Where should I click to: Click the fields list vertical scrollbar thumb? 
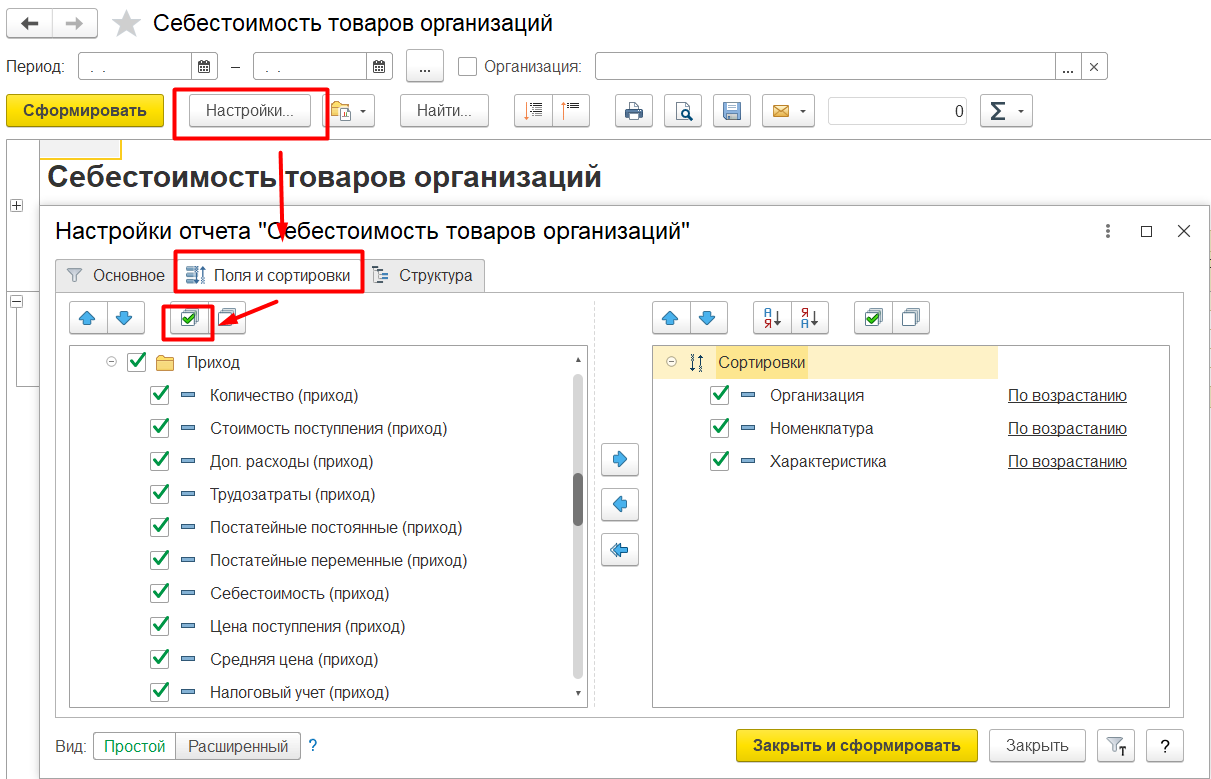pyautogui.click(x=578, y=498)
